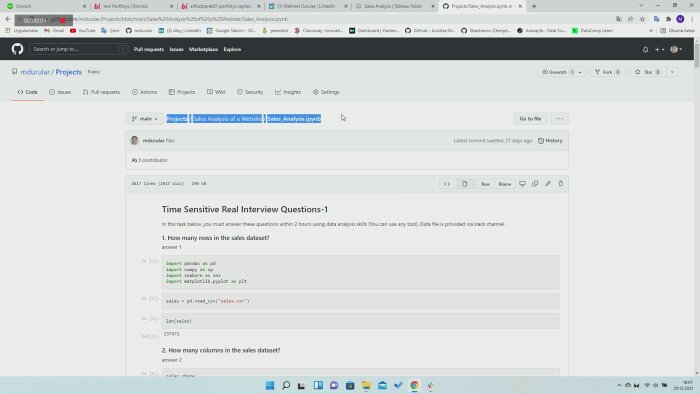Open file in GitHub Desktop icon
Screen dimensions: 700x394
tap(522, 183)
